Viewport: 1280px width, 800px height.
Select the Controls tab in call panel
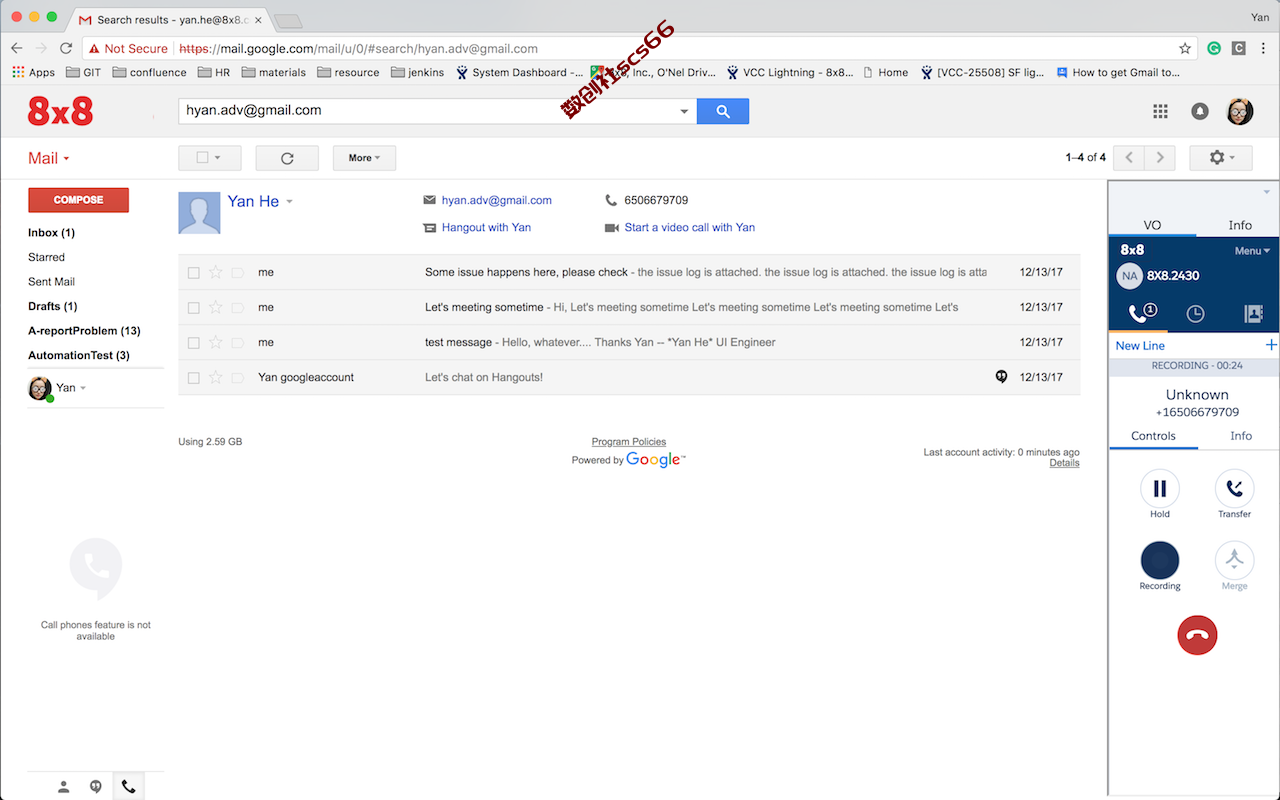(x=1153, y=436)
